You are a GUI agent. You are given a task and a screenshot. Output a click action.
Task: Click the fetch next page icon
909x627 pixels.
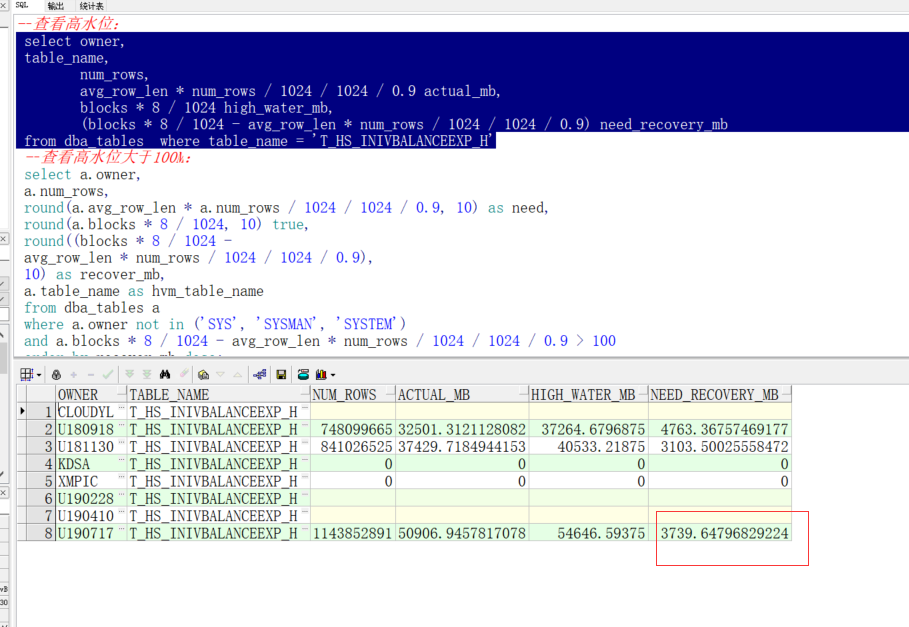[x=128, y=374]
